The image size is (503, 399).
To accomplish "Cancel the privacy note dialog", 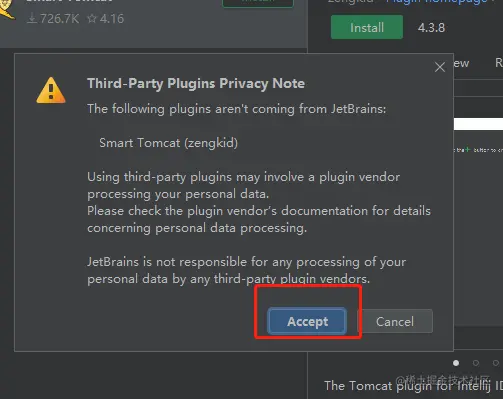I will point(395,321).
